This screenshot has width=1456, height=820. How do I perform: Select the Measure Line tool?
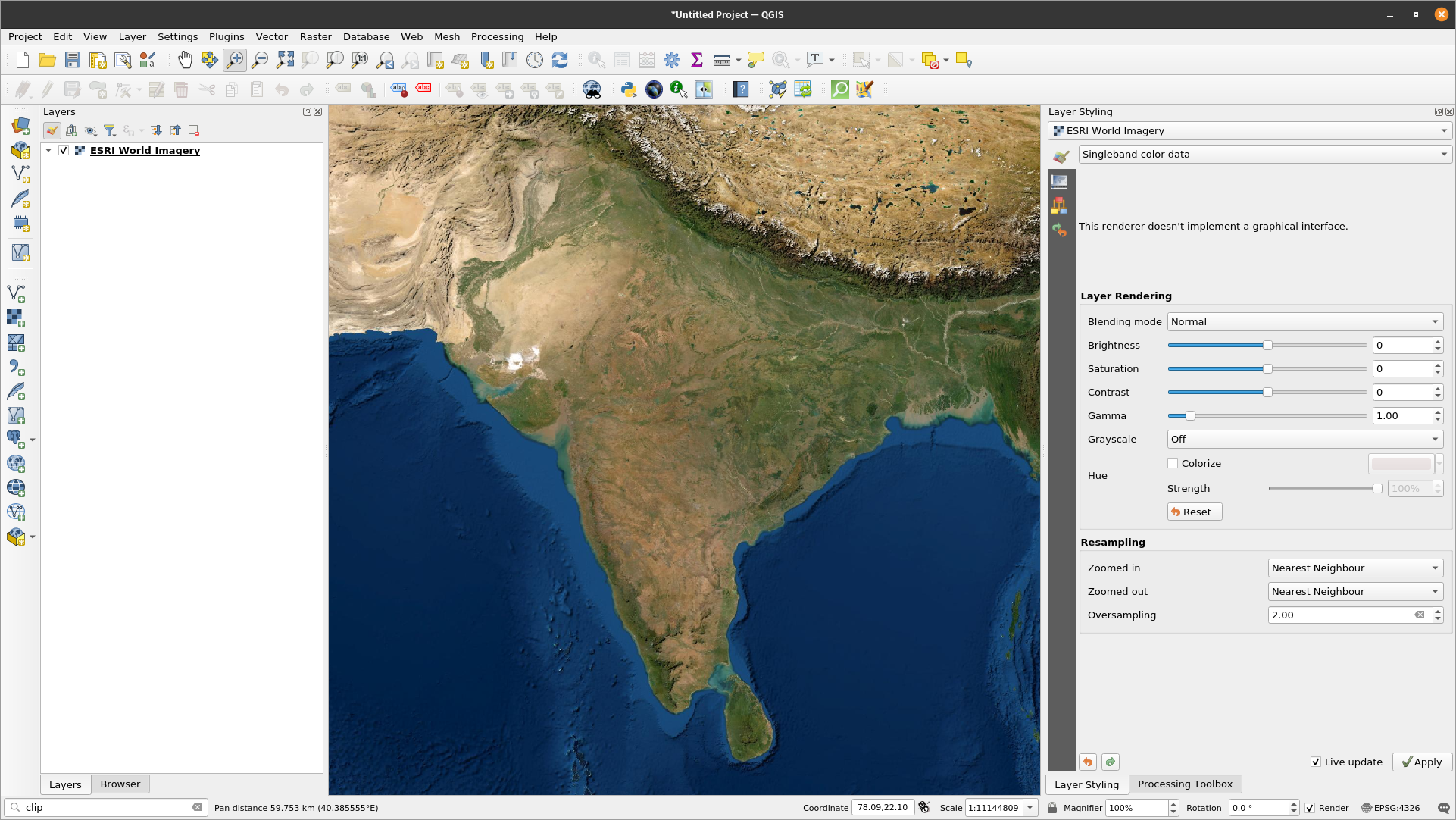[x=721, y=60]
